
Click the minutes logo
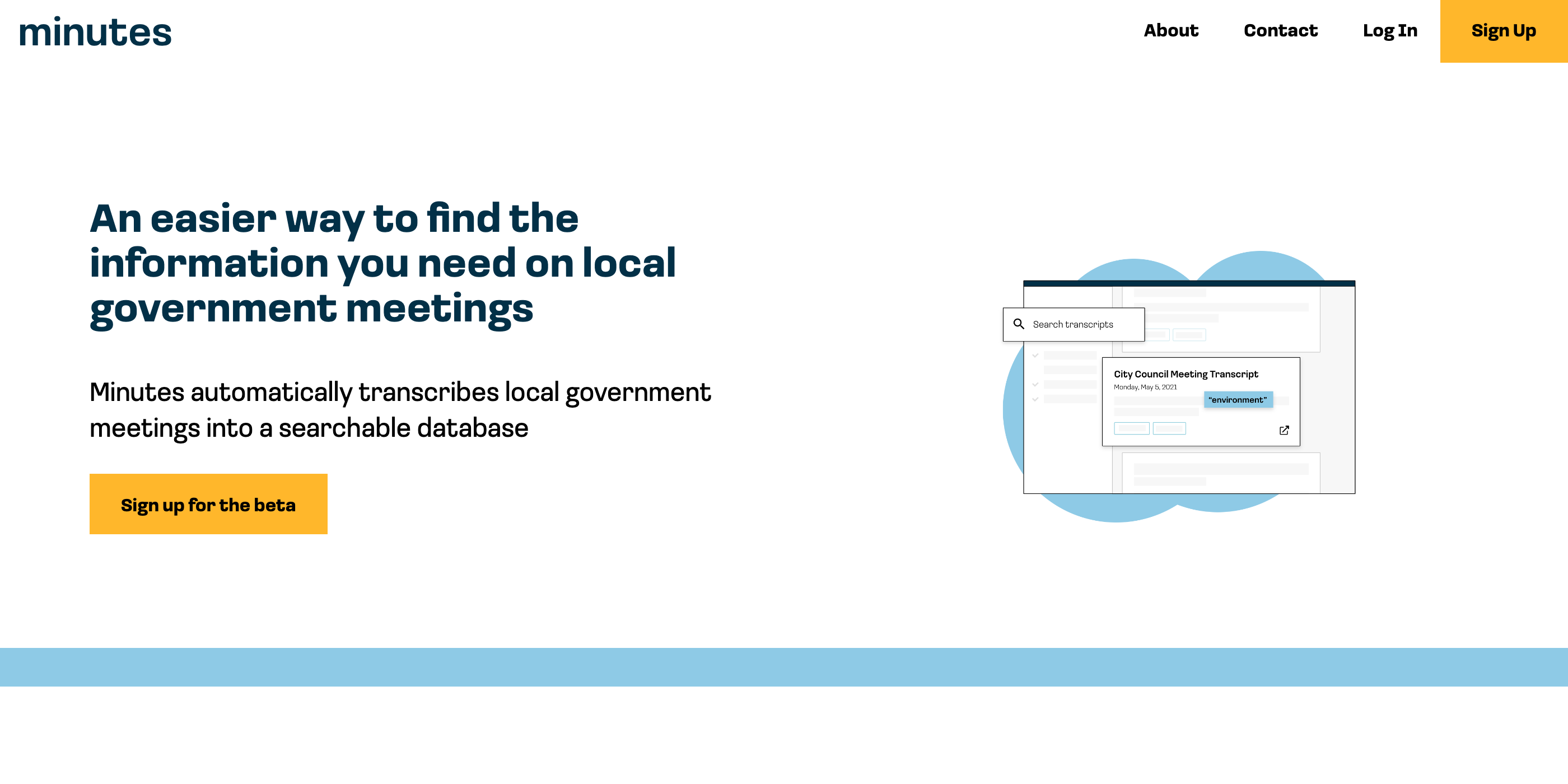[96, 32]
